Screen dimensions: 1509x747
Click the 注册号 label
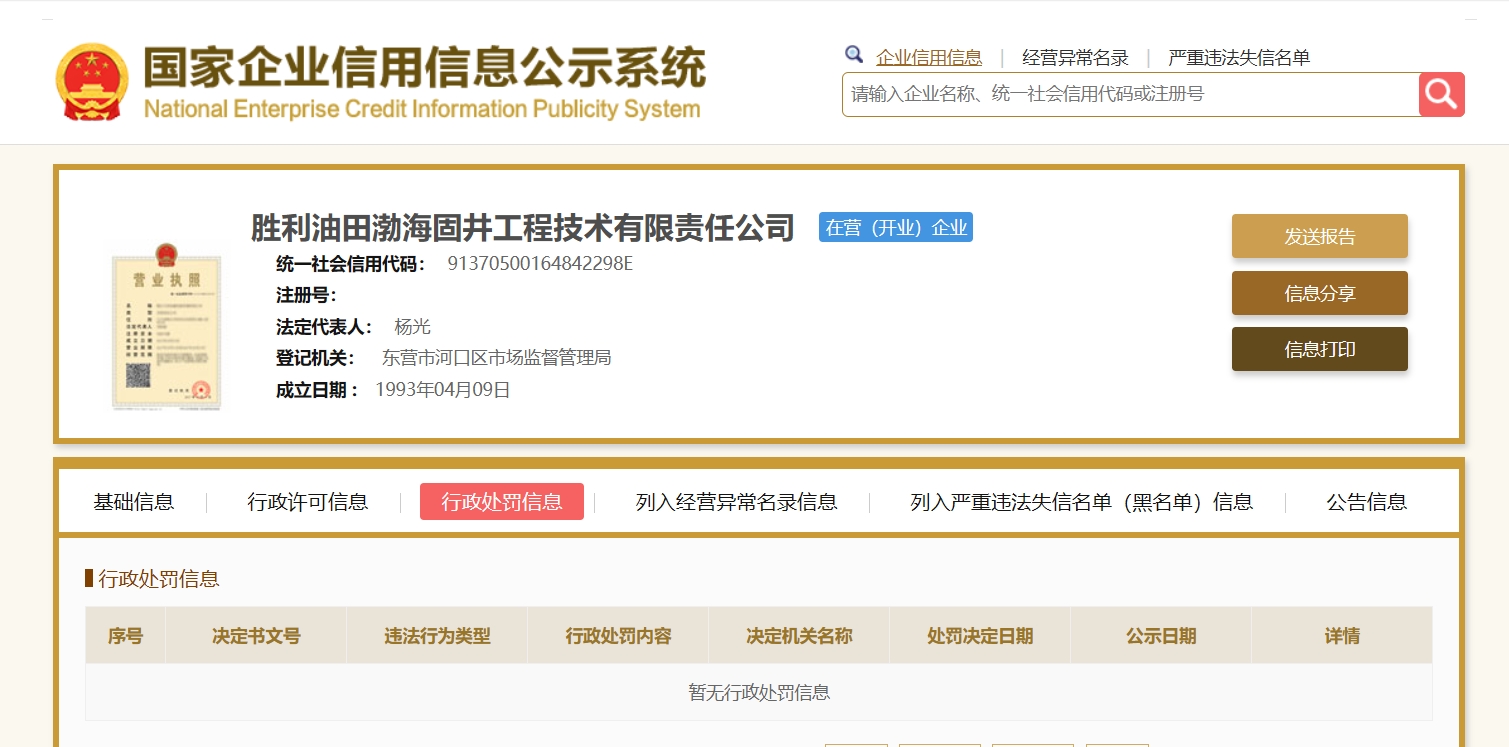pyautogui.click(x=306, y=295)
